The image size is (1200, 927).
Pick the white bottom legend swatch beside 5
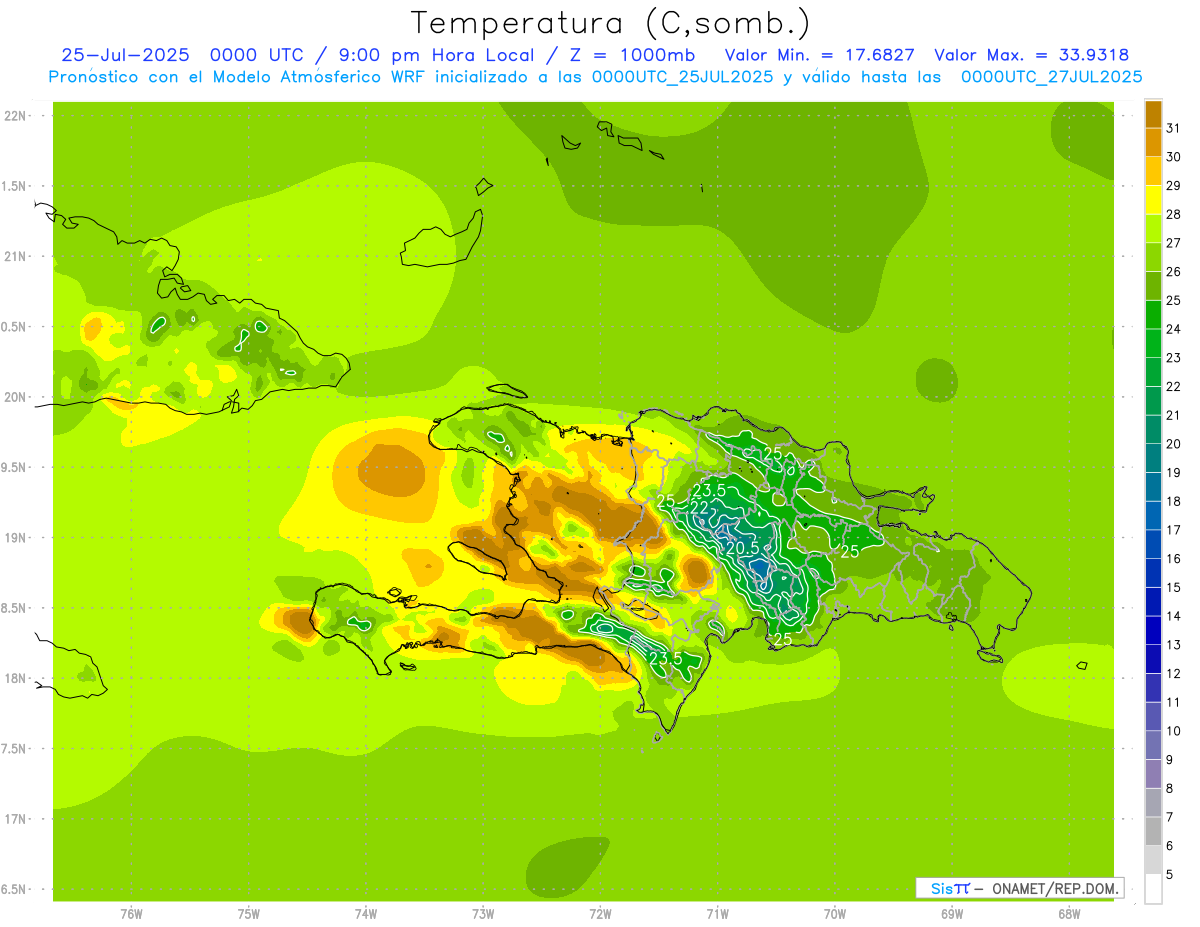1153,889
